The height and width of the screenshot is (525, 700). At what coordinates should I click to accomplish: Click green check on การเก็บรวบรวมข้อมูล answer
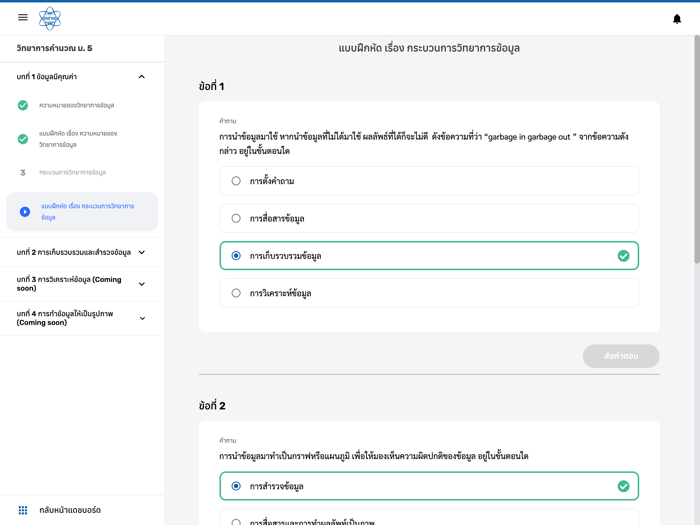[x=623, y=256]
